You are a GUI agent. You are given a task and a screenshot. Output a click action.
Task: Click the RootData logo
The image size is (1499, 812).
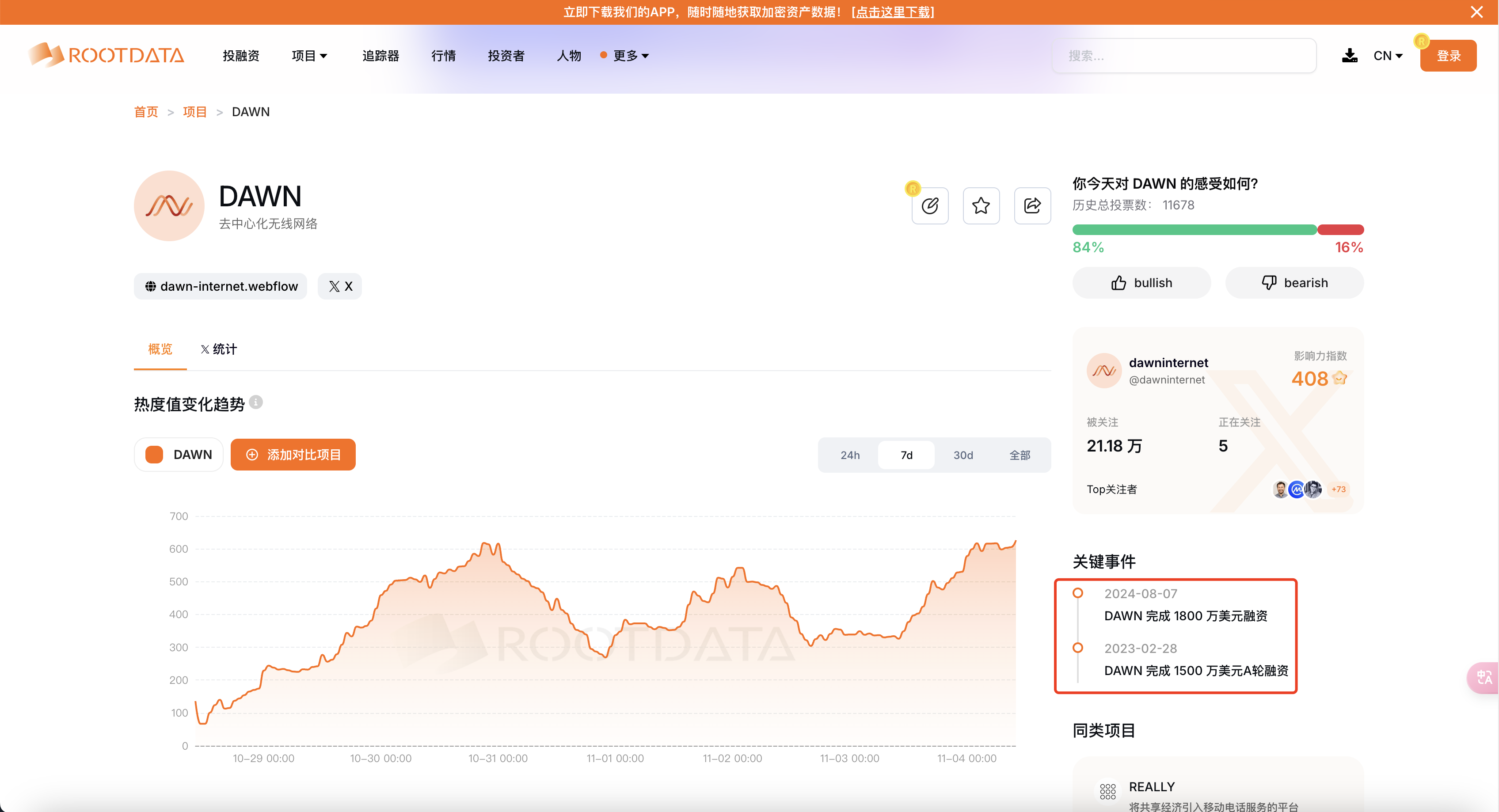[x=106, y=55]
